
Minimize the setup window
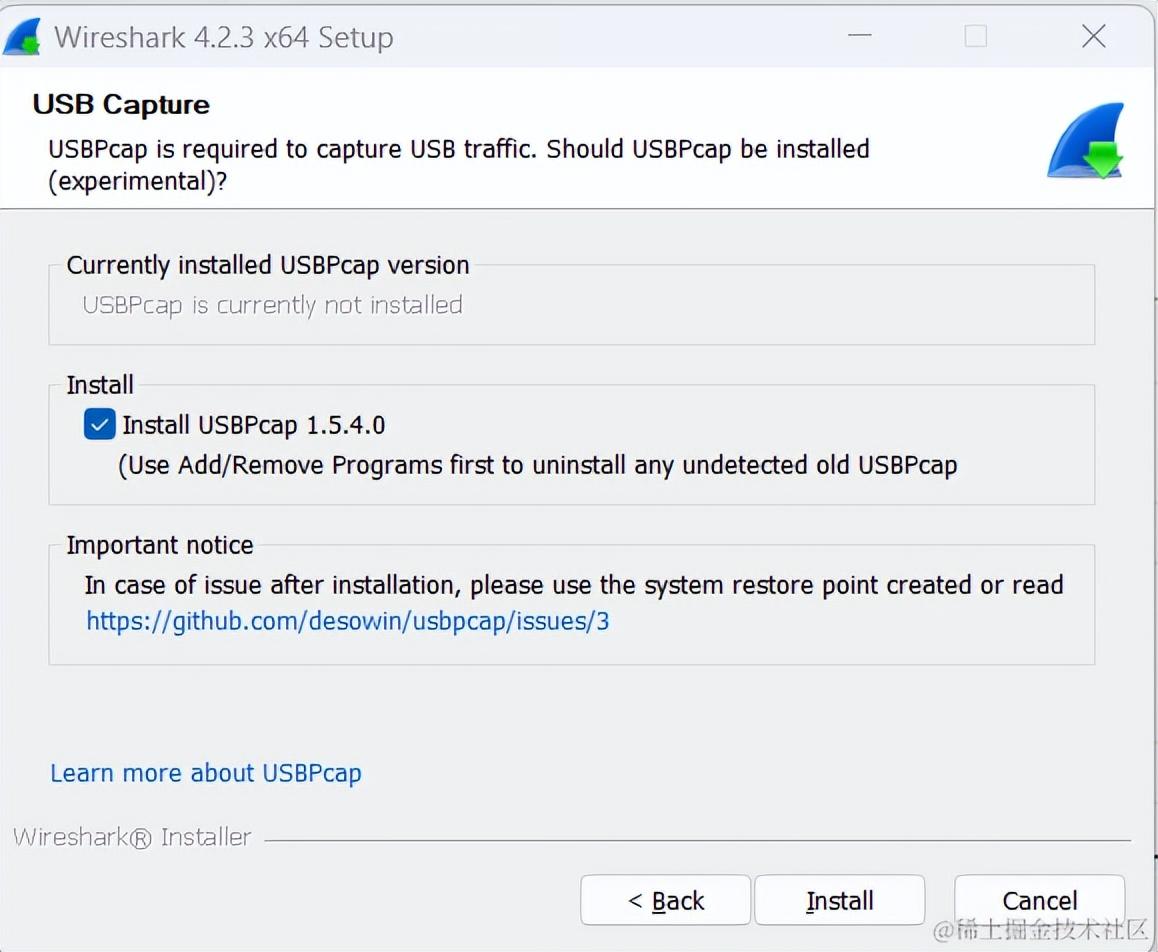(x=860, y=35)
